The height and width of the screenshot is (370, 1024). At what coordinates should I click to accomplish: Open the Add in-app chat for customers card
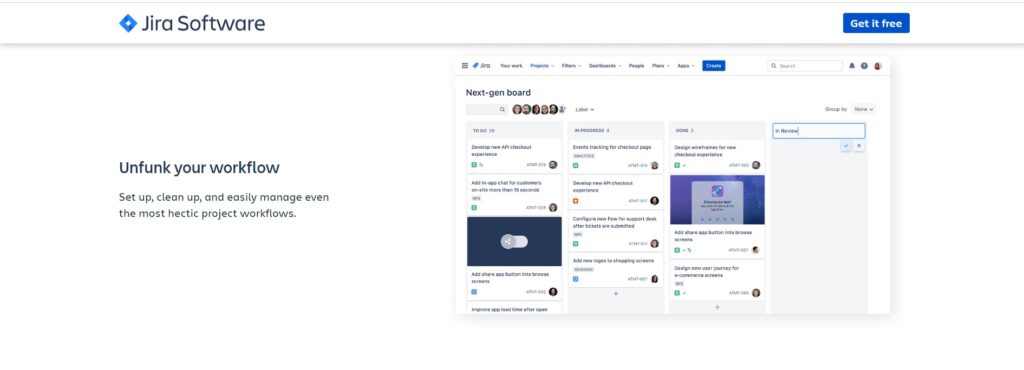(x=515, y=194)
